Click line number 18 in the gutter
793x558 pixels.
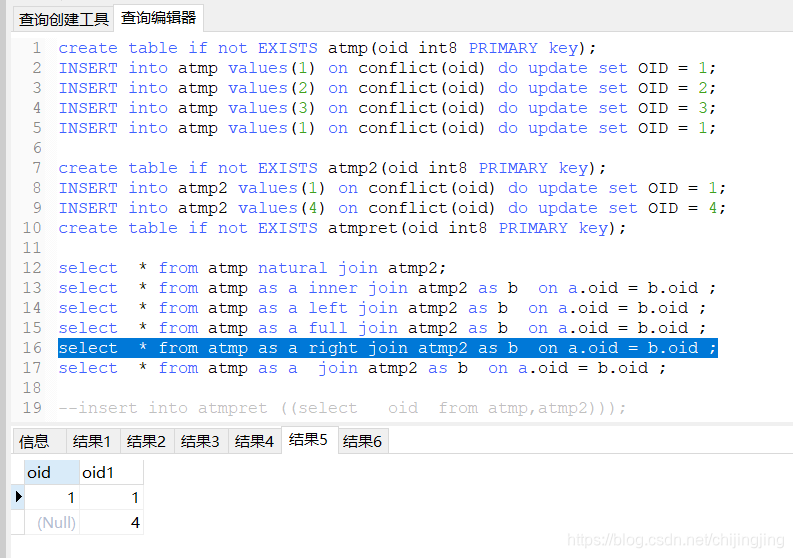pos(32,388)
